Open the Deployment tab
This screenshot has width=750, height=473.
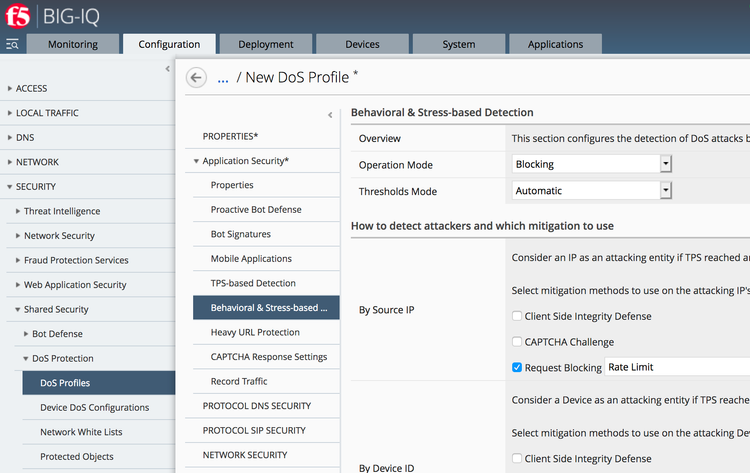266,44
